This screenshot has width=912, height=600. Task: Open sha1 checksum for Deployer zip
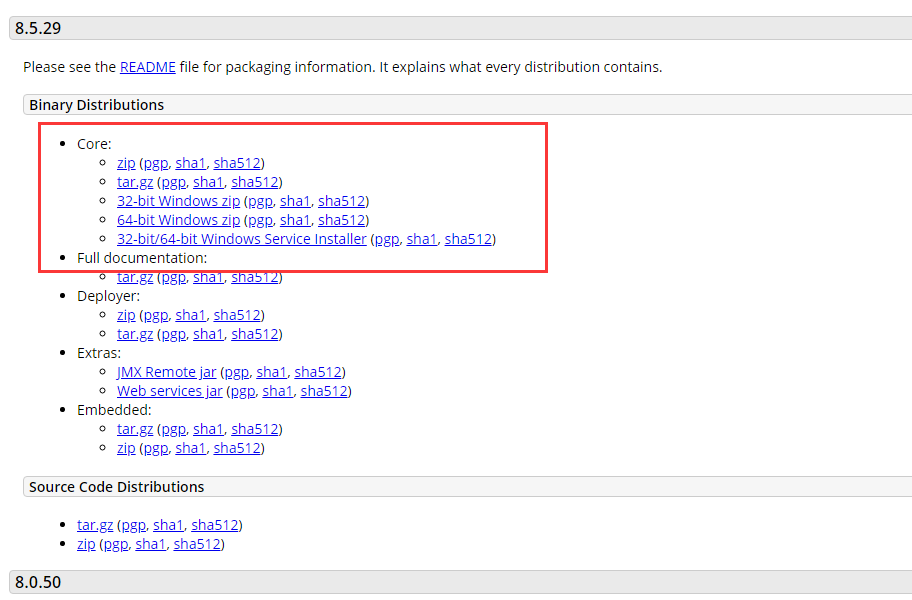tap(191, 315)
